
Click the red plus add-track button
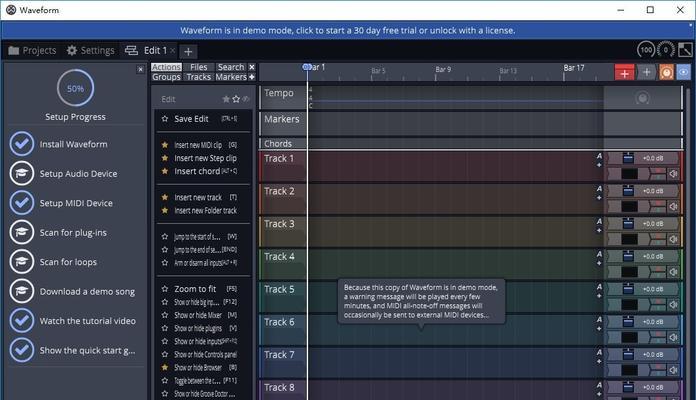click(624, 73)
